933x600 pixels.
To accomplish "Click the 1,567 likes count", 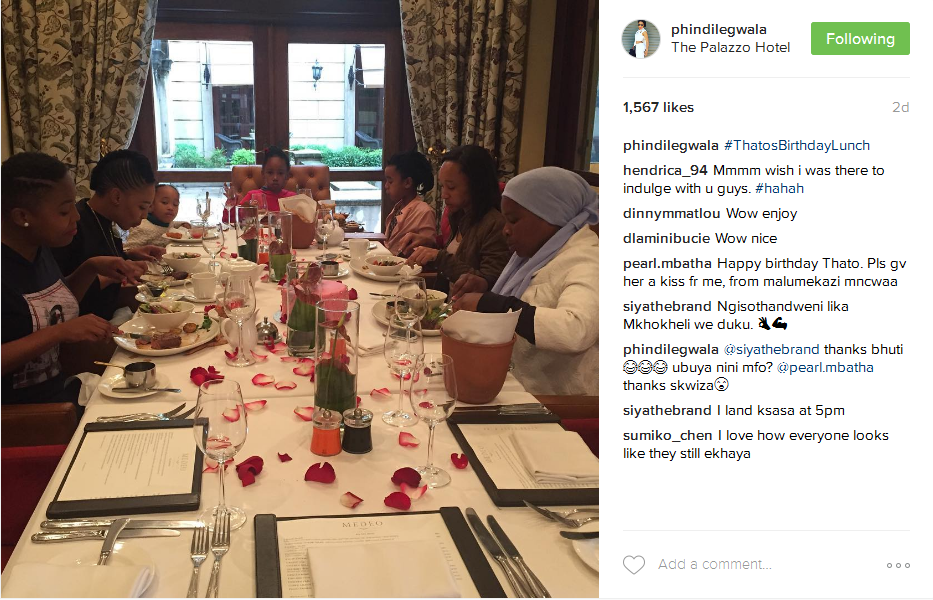I will (658, 108).
